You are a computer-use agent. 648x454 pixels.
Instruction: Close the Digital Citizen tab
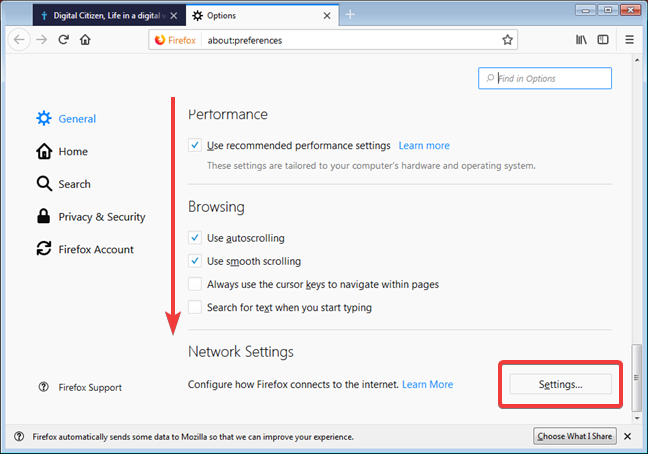(x=174, y=16)
